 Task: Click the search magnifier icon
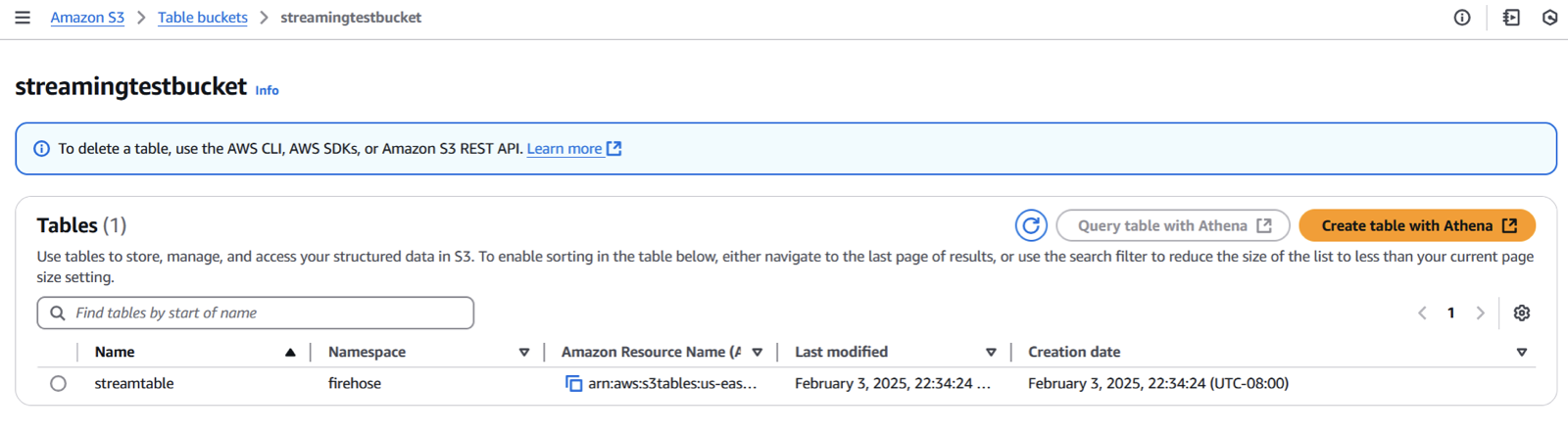(58, 313)
